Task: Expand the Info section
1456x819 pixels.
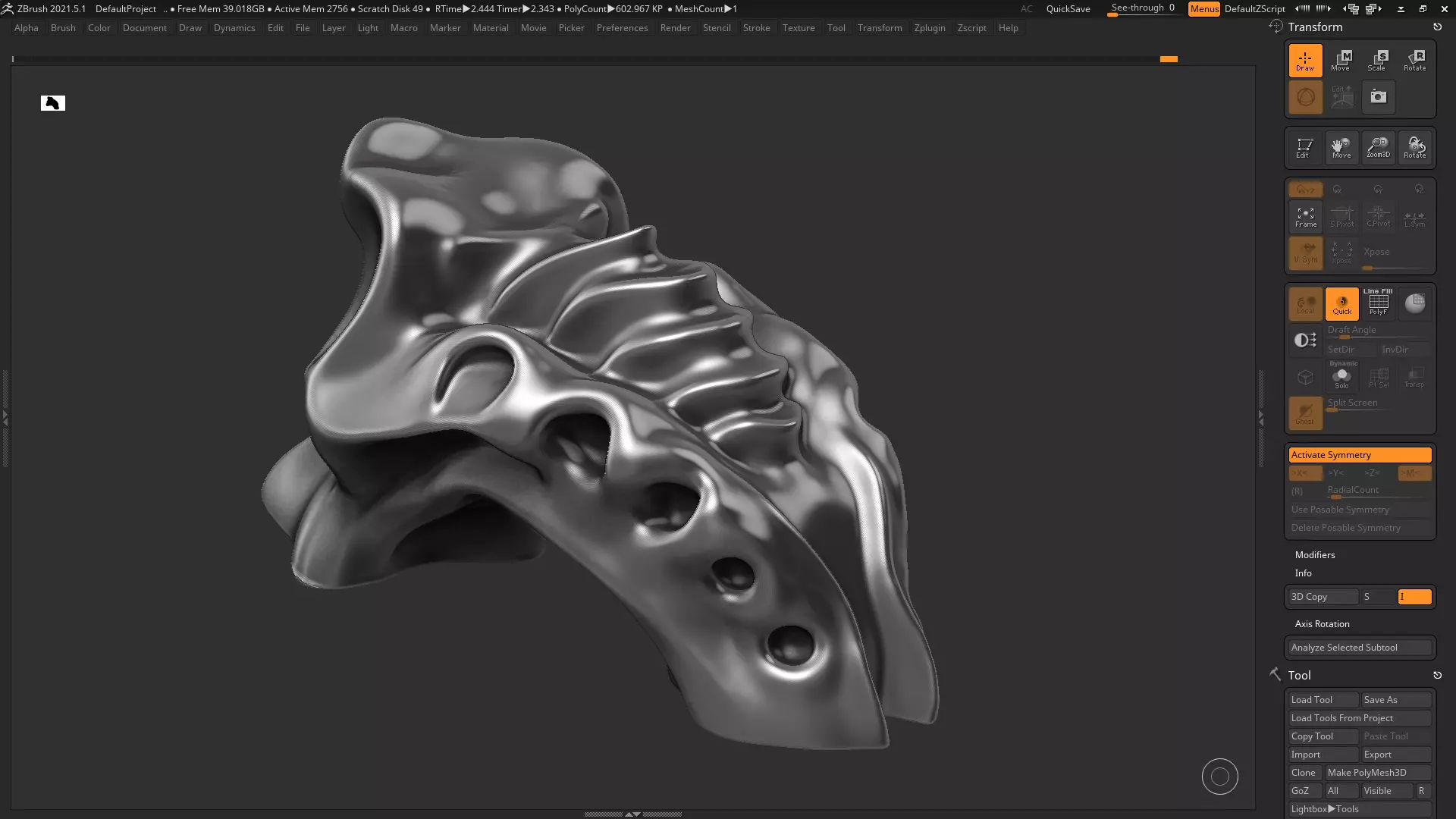Action: 1303,573
